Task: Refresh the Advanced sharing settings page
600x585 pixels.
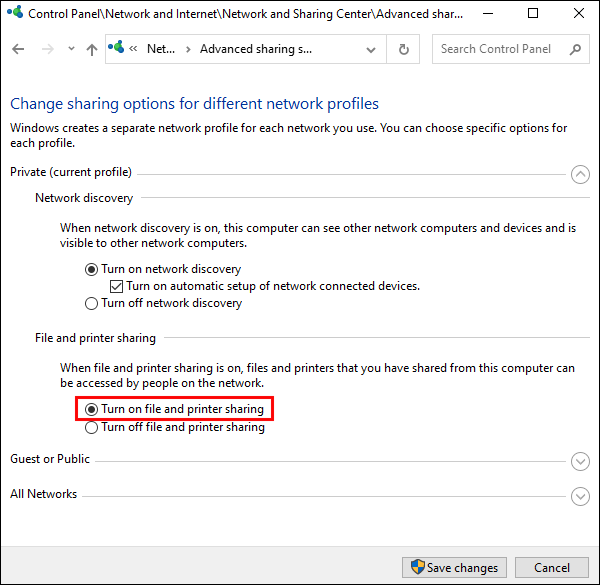Action: 403,49
